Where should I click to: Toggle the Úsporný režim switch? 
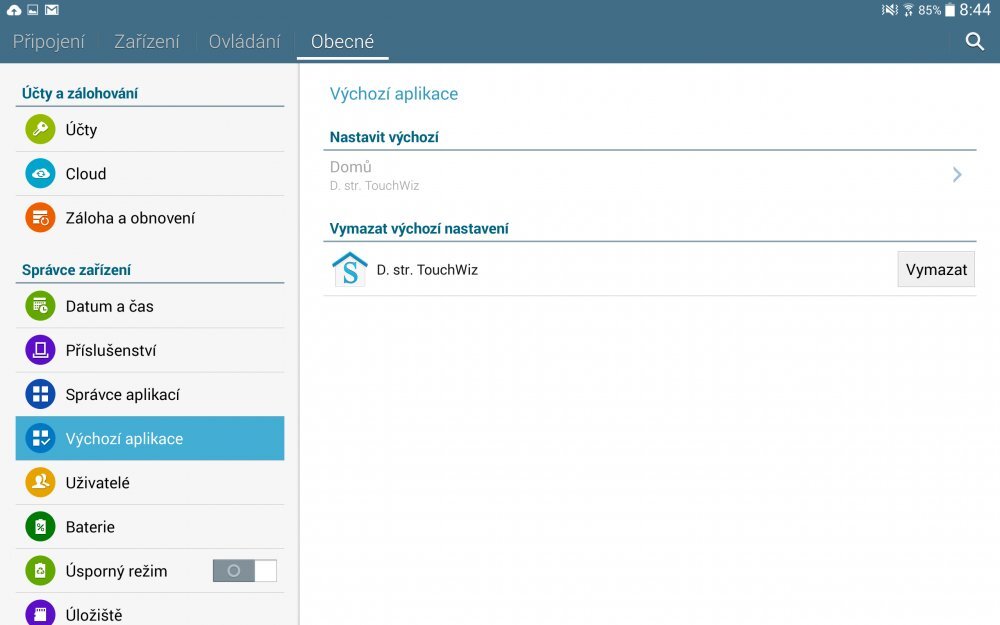tap(244, 571)
